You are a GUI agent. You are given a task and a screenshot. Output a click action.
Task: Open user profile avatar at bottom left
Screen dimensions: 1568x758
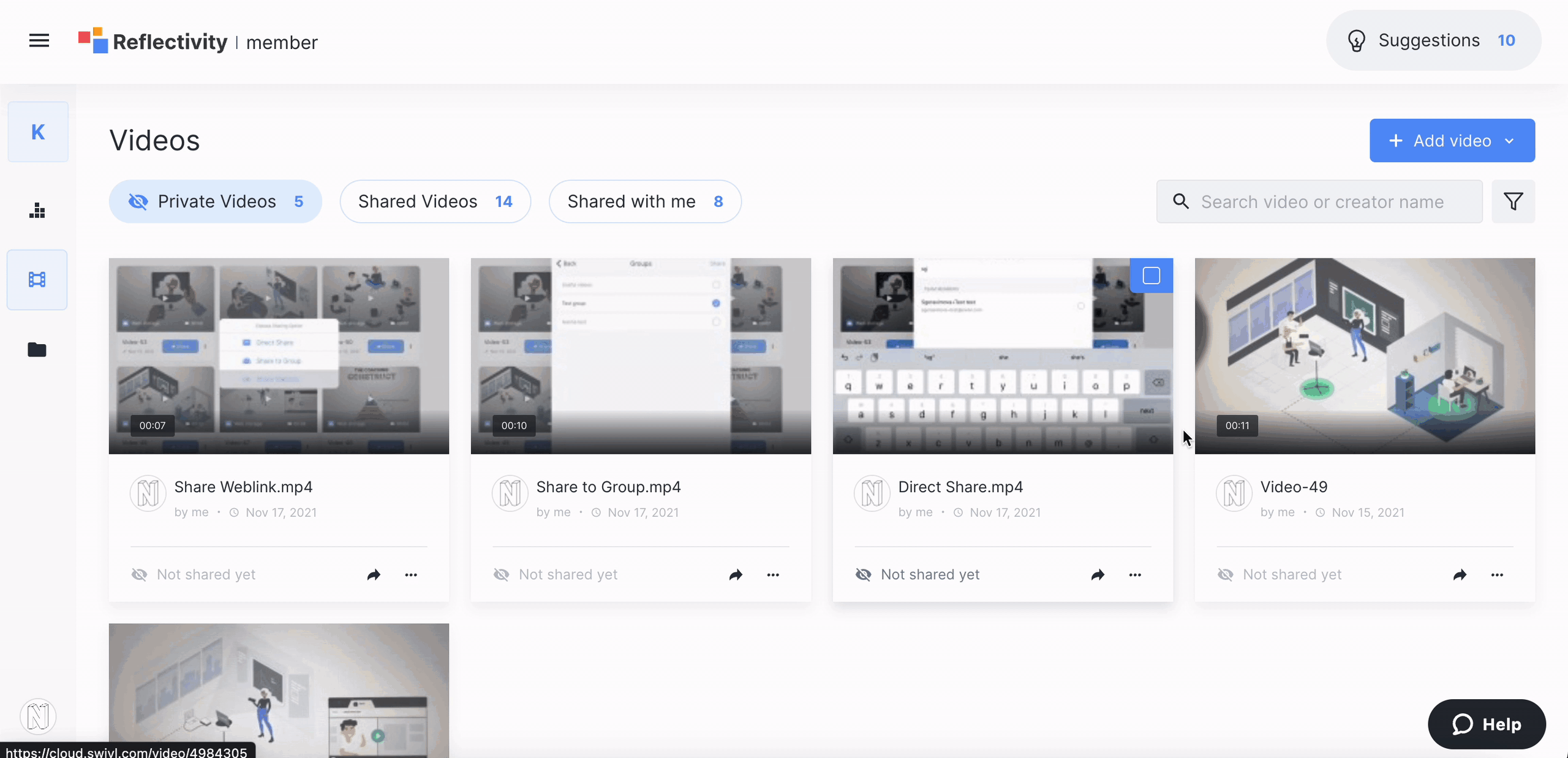point(38,716)
